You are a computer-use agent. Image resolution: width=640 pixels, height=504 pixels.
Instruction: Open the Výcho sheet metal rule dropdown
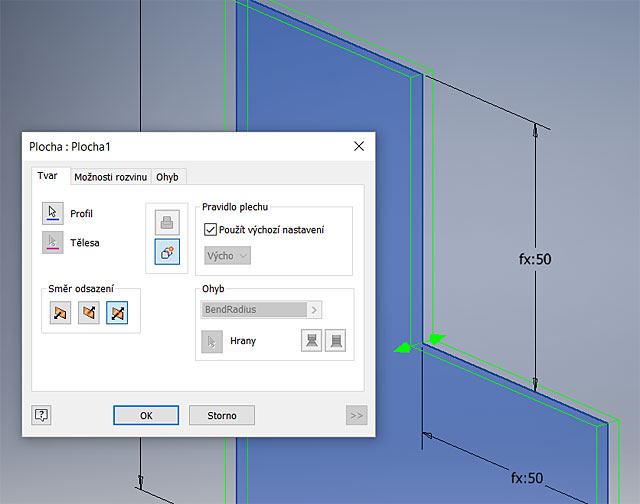click(227, 255)
